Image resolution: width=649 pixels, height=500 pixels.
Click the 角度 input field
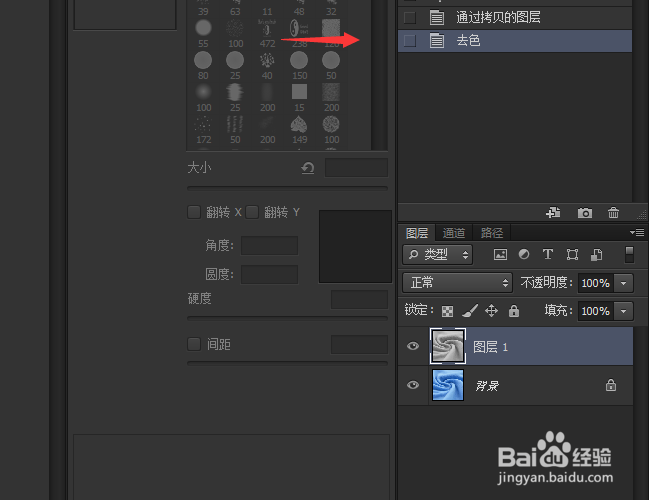269,245
